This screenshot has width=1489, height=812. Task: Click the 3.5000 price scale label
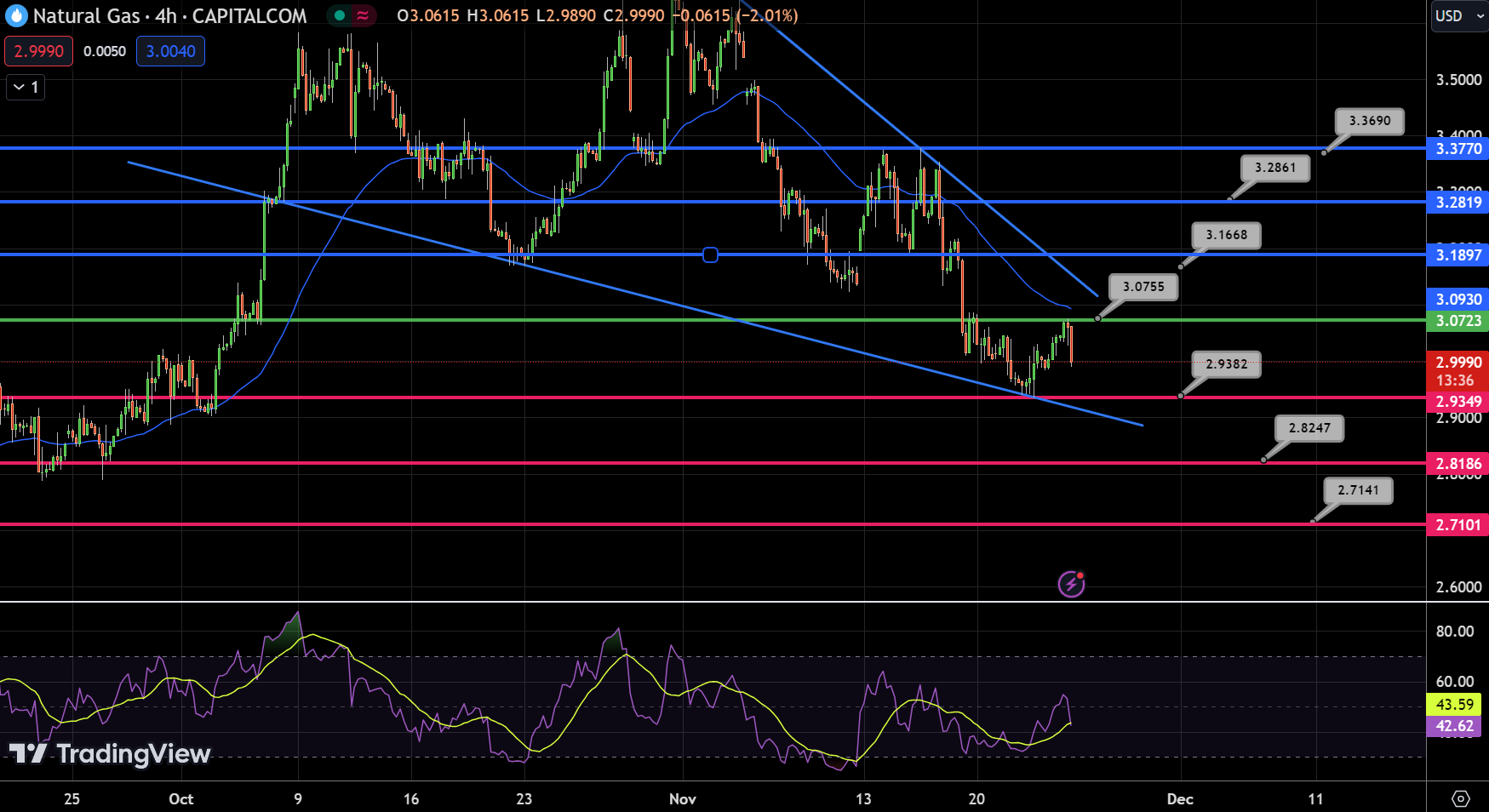(1458, 80)
